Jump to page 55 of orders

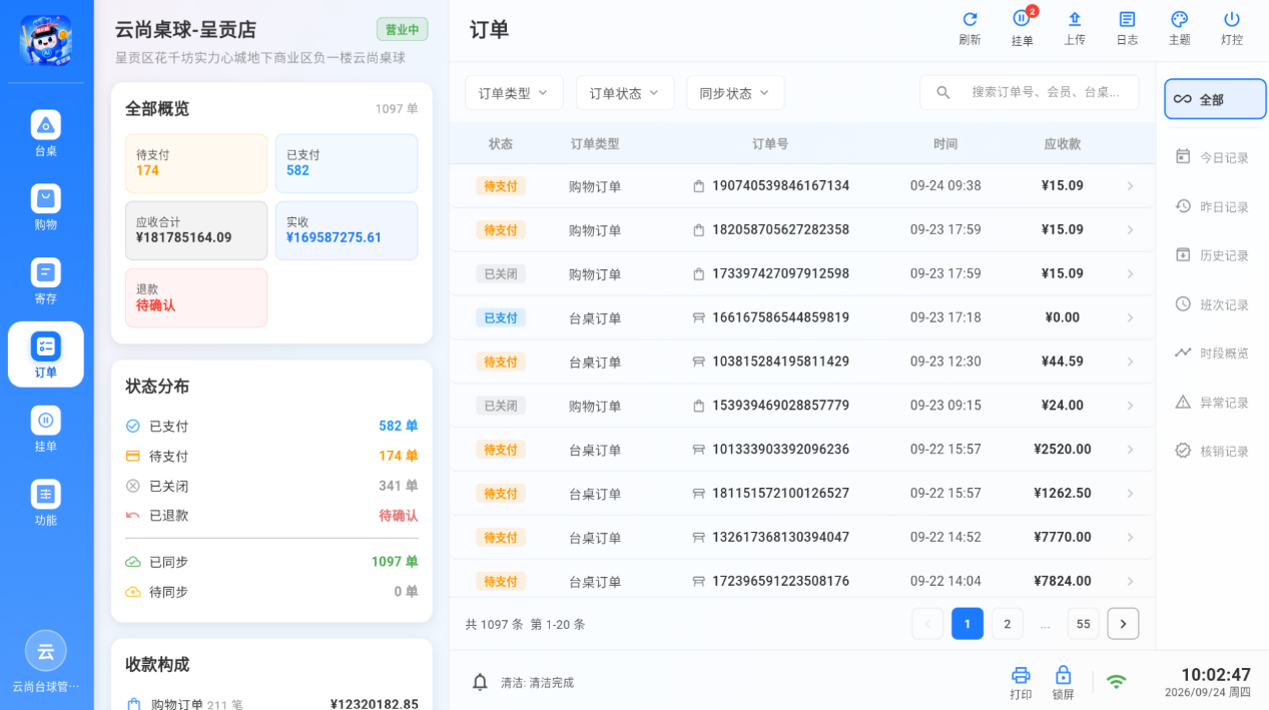click(x=1083, y=624)
